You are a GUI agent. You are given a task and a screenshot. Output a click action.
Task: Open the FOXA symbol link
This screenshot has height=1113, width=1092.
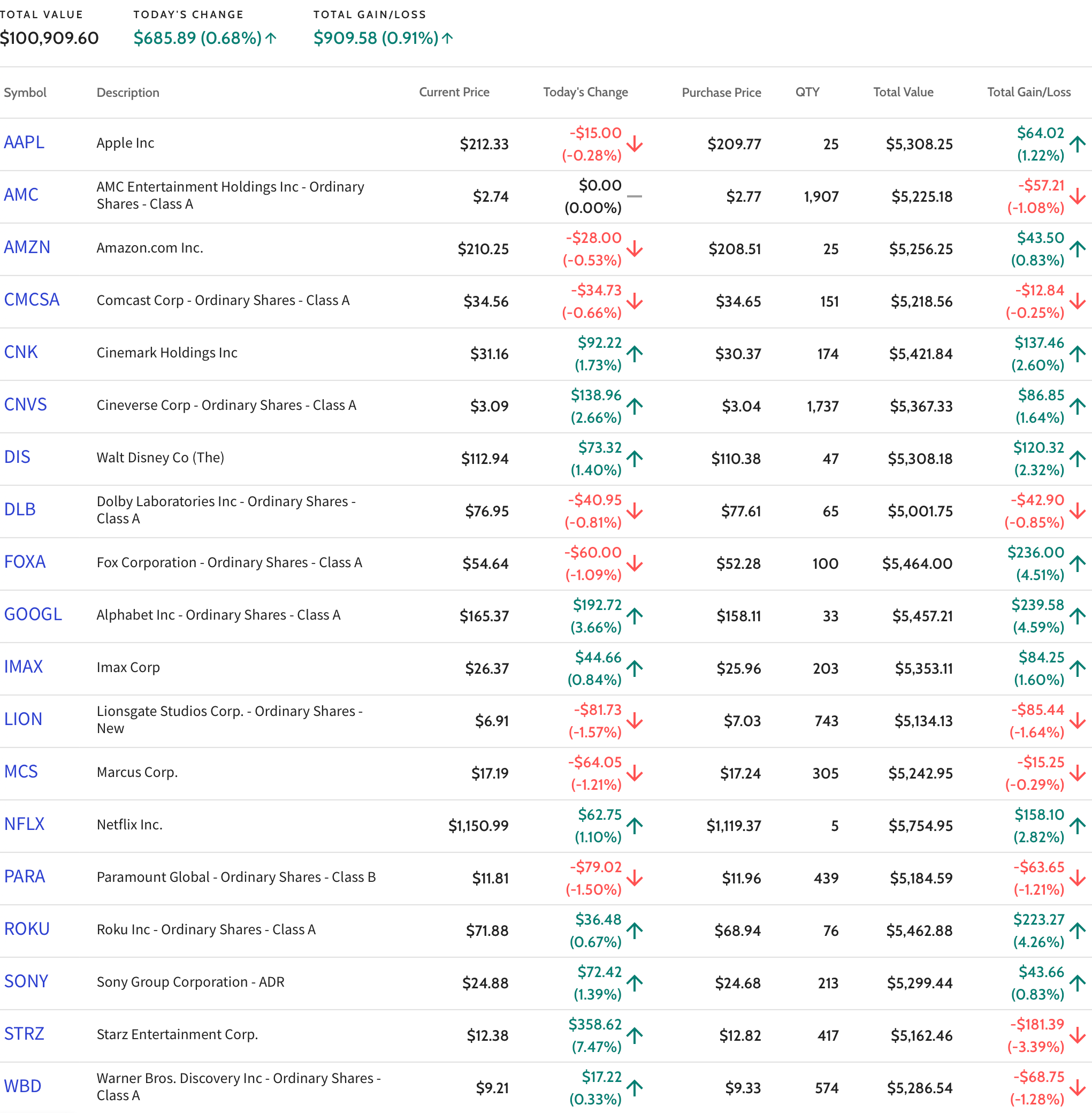point(25,562)
